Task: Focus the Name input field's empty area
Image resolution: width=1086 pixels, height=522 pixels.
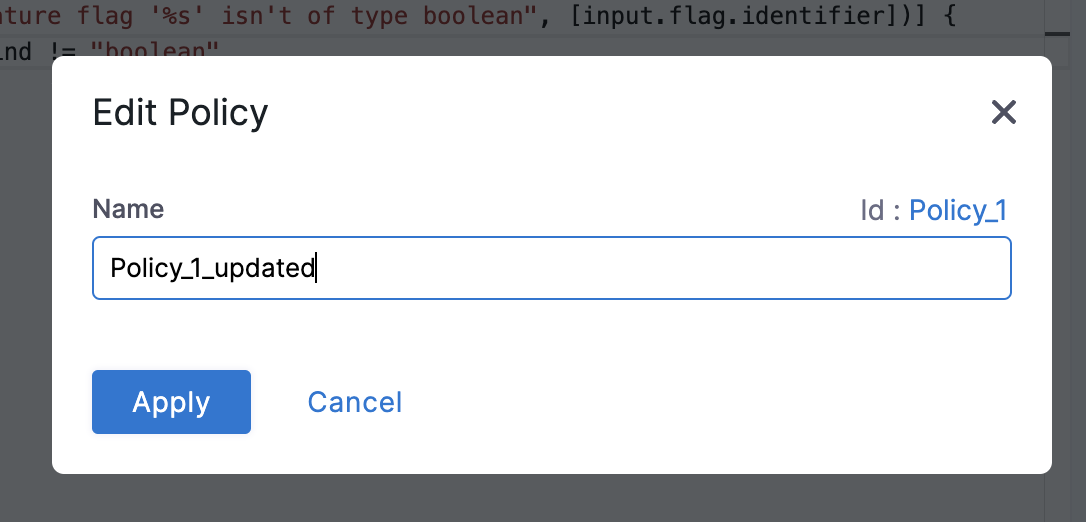Action: pyautogui.click(x=660, y=268)
